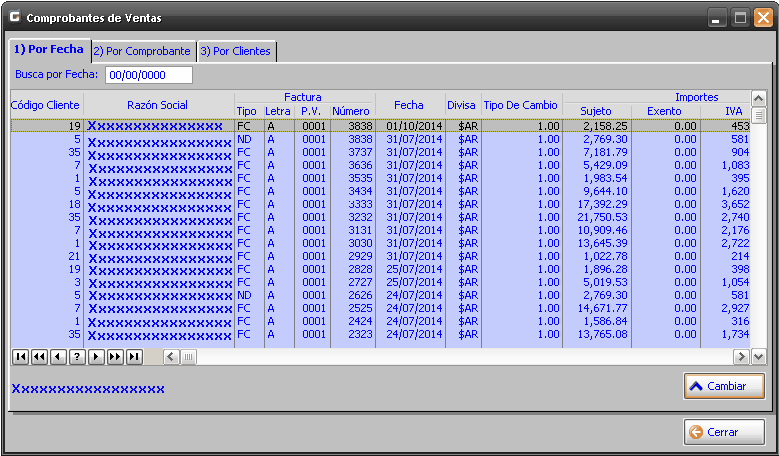The image size is (779, 456).
Task: Click the Razón Social column header
Action: [x=157, y=105]
